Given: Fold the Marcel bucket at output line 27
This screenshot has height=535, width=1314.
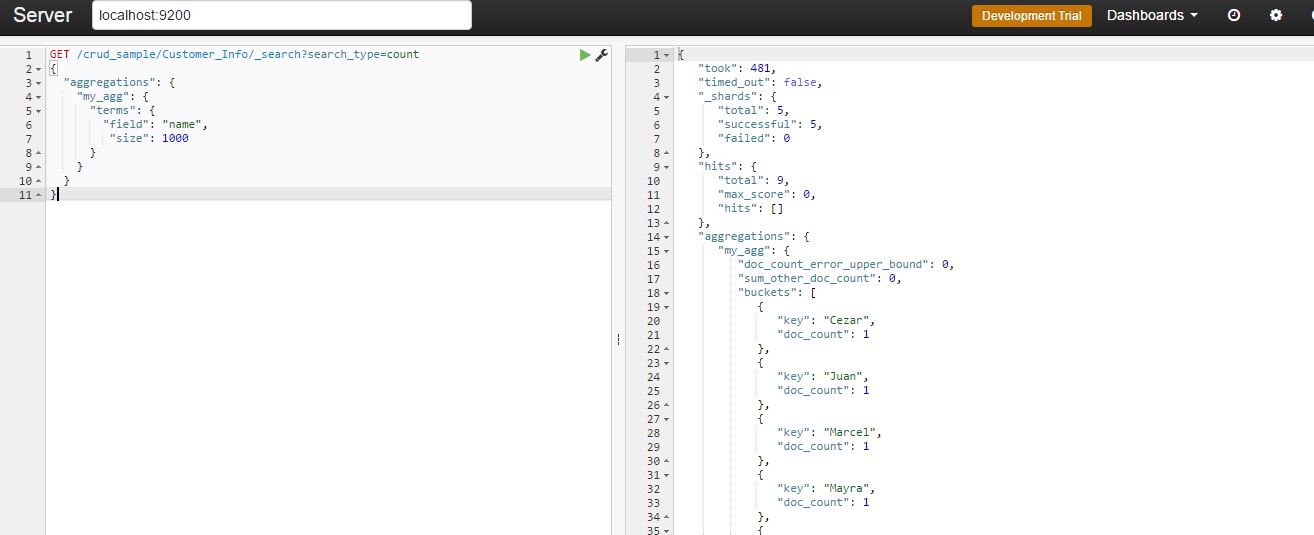Looking at the screenshot, I should [x=667, y=419].
